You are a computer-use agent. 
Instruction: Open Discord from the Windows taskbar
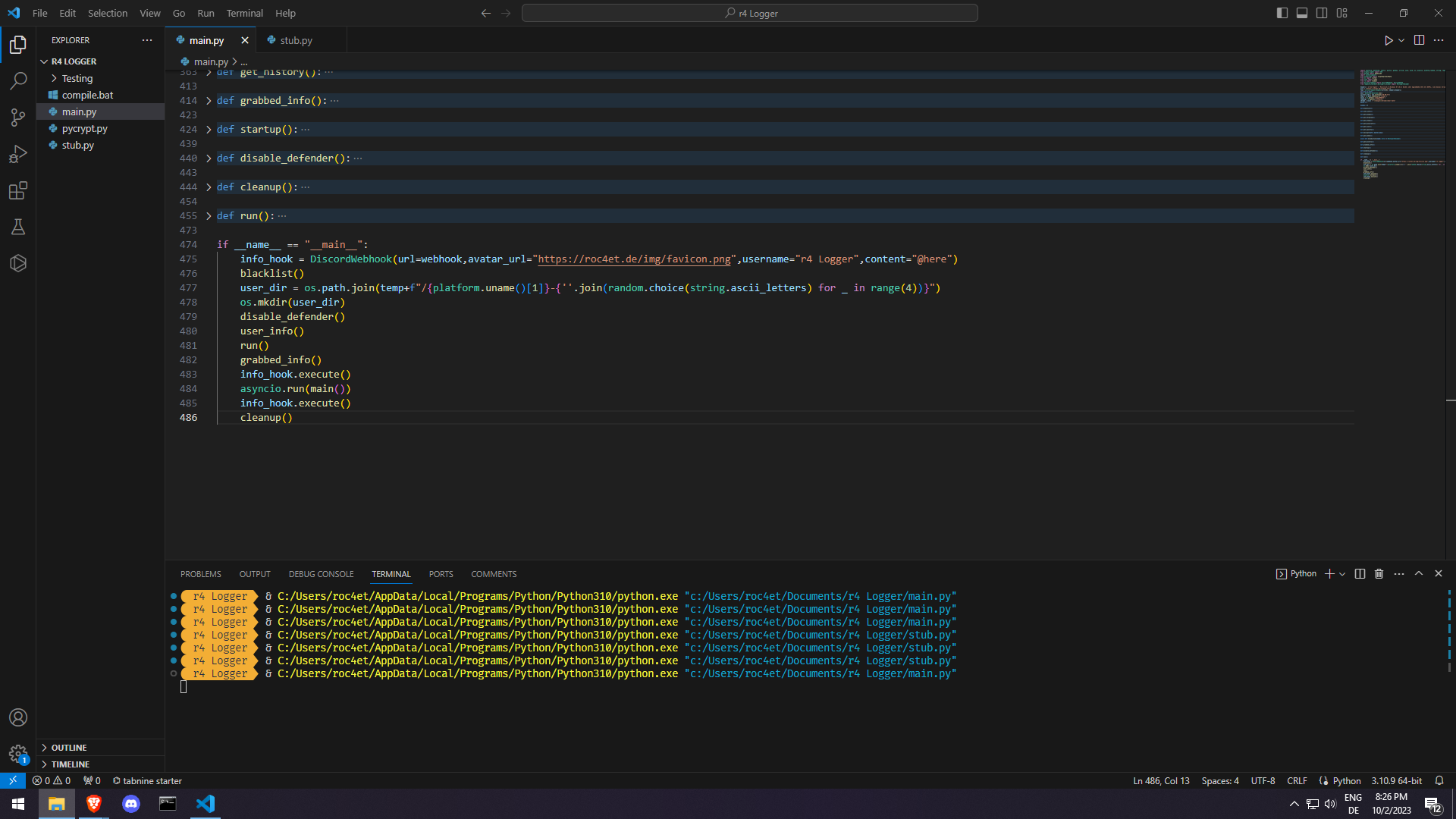[x=131, y=804]
